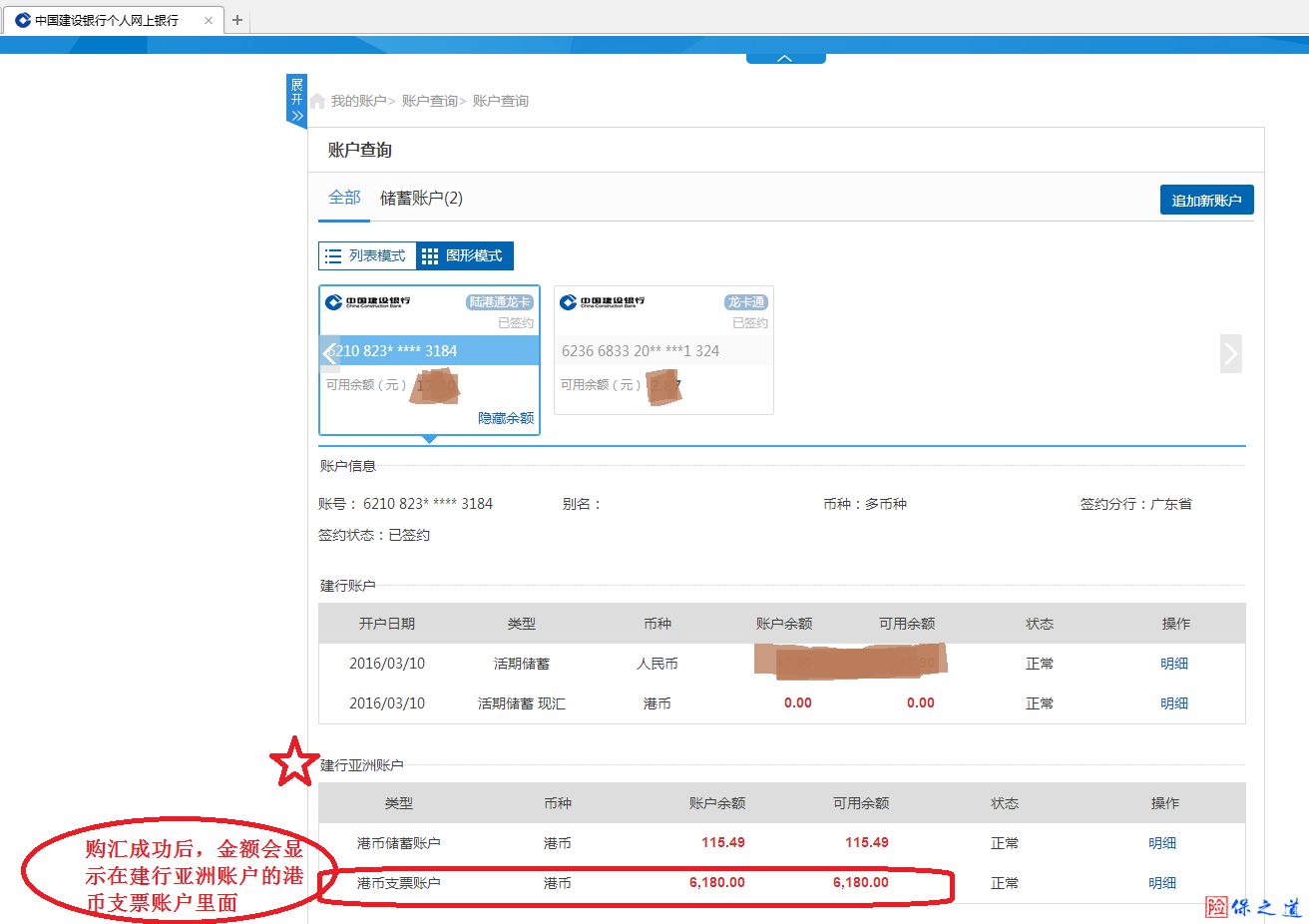Show previous account card with left arrow
1309x924 pixels.
point(330,353)
